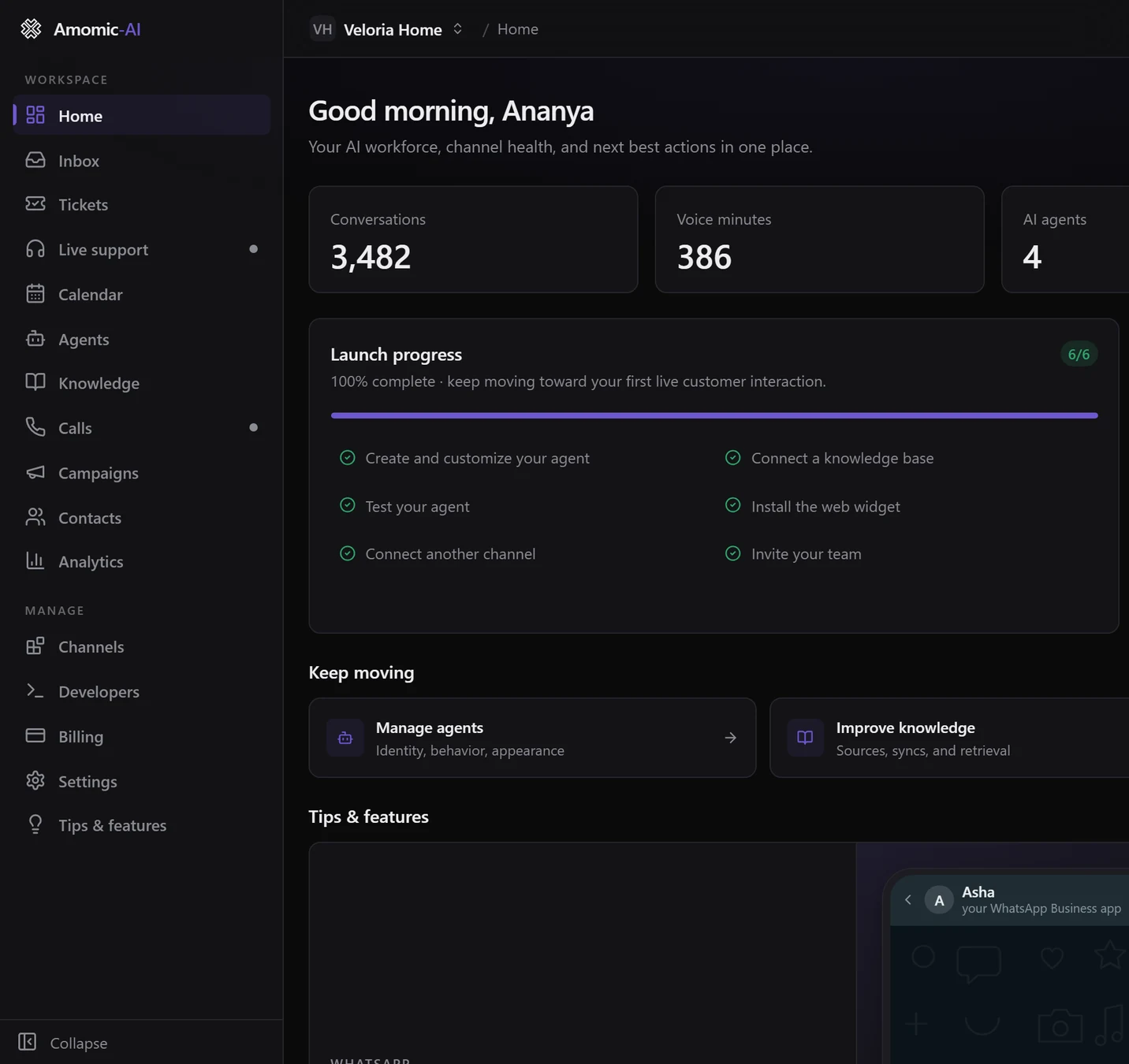Toggle the Install the web widget checkmark
This screenshot has width=1129, height=1064.
(x=732, y=505)
